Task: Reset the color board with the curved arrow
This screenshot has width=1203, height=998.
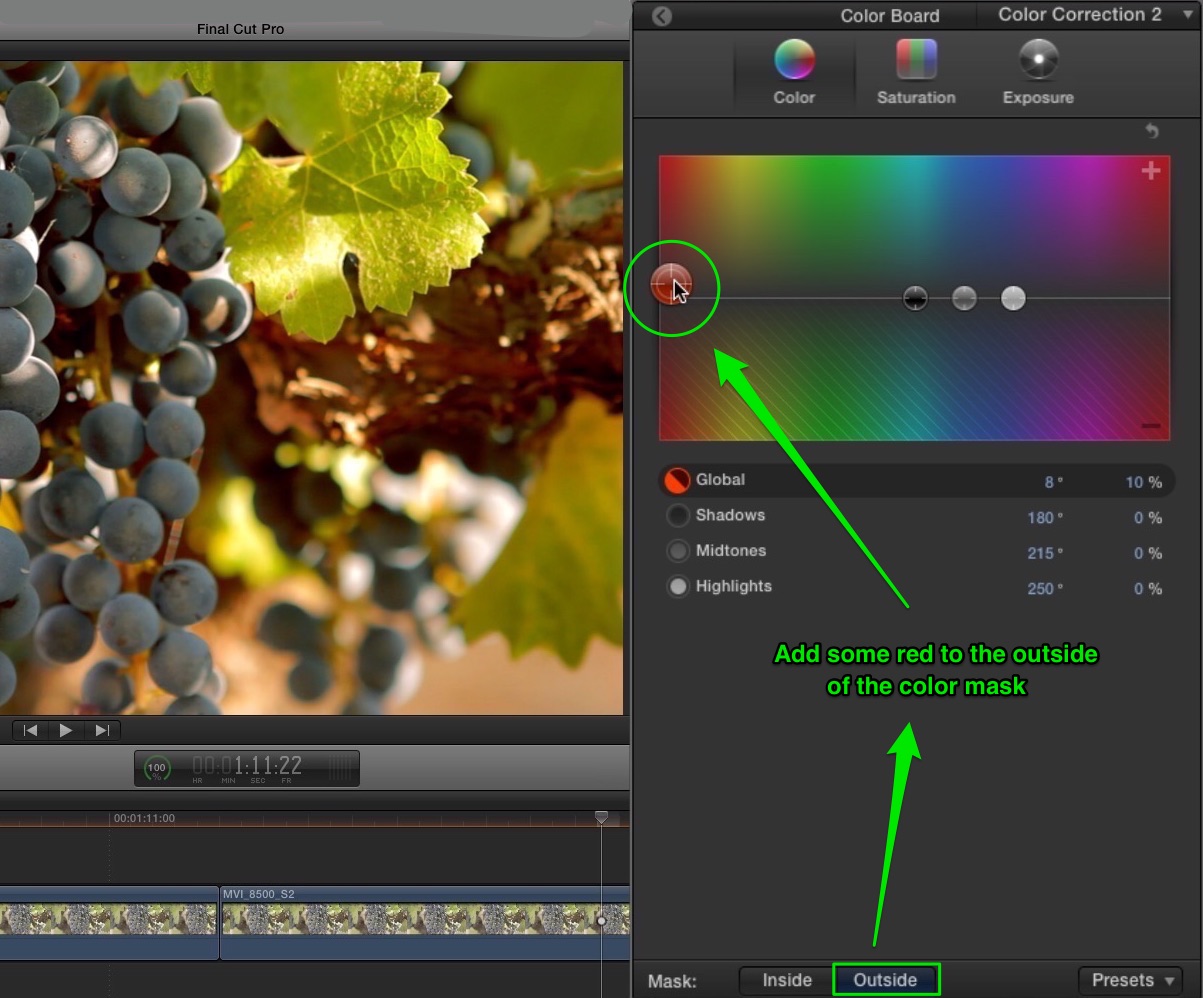Action: [1152, 131]
